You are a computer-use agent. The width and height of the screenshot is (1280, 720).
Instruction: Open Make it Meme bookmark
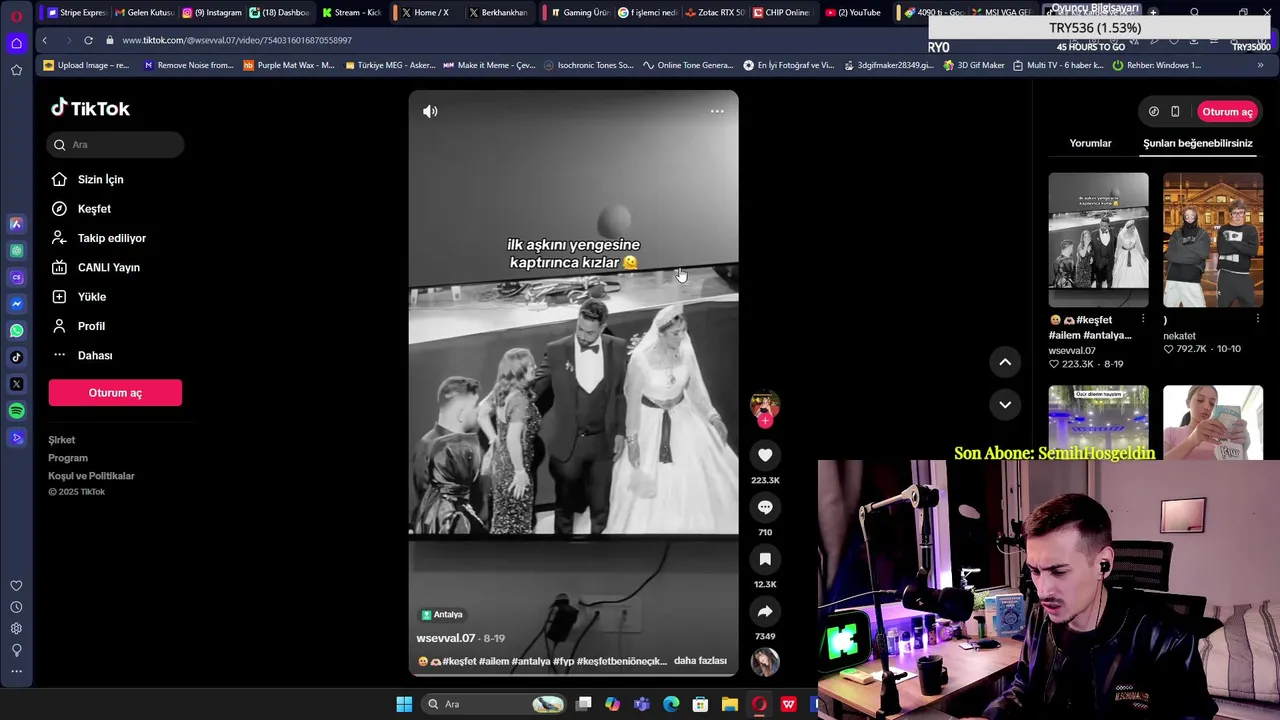point(489,65)
